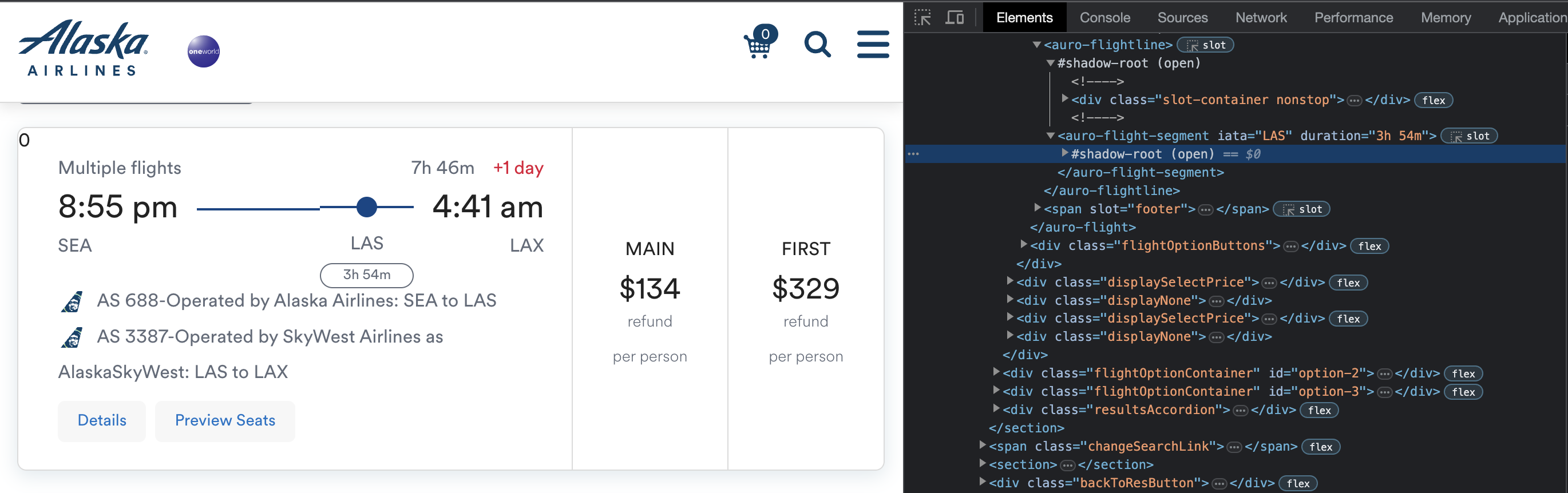Click the Details button

point(102,420)
